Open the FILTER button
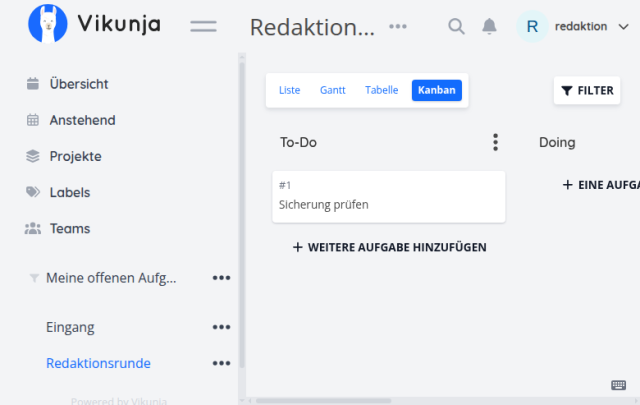 587,91
